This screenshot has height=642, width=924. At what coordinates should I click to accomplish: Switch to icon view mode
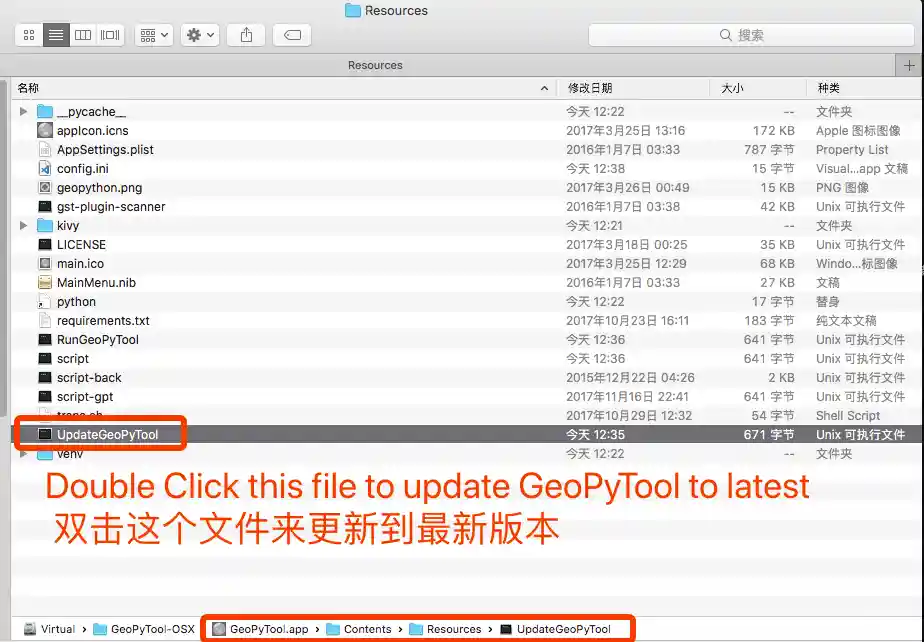(x=29, y=35)
